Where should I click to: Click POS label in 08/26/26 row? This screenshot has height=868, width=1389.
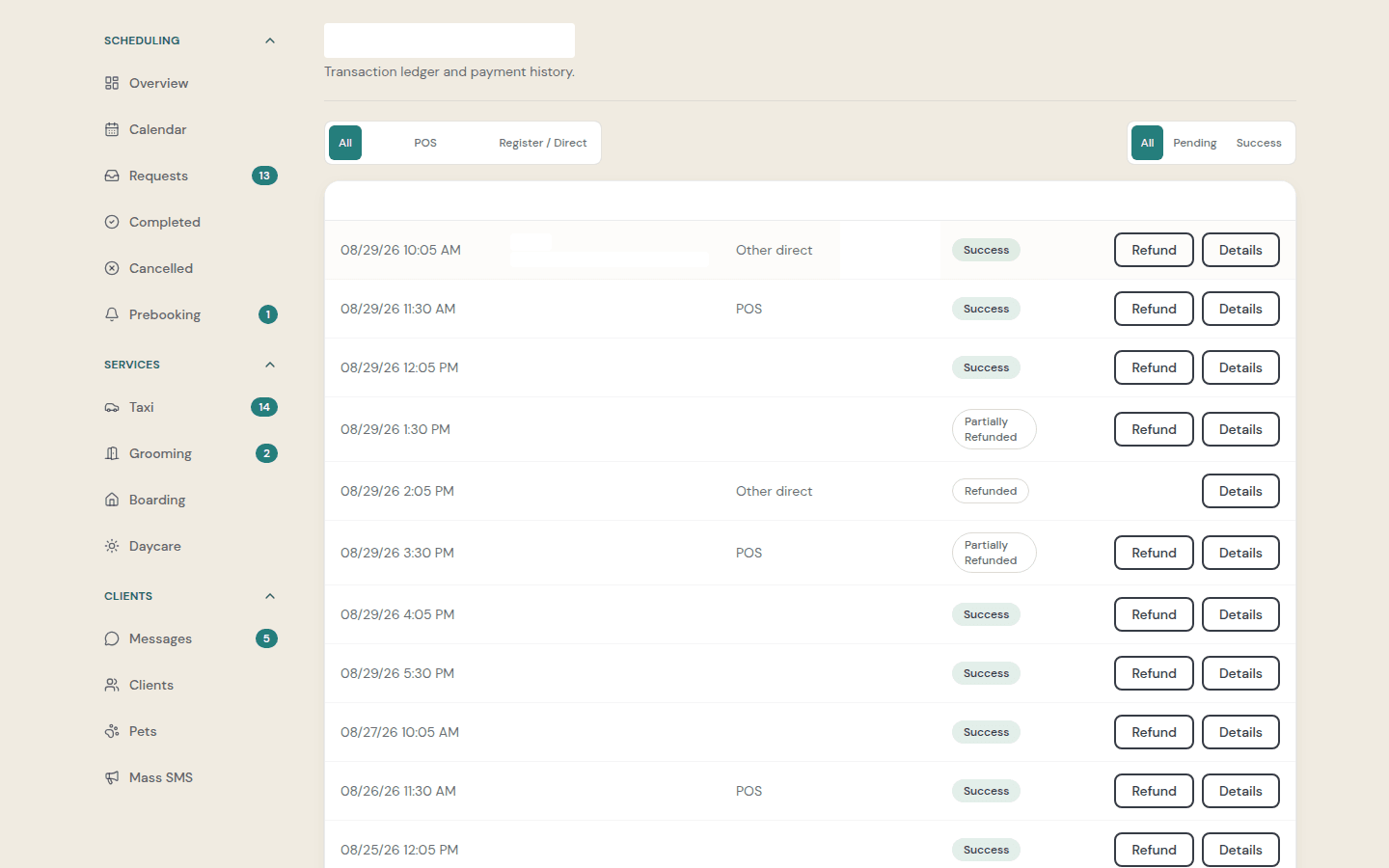tap(749, 791)
